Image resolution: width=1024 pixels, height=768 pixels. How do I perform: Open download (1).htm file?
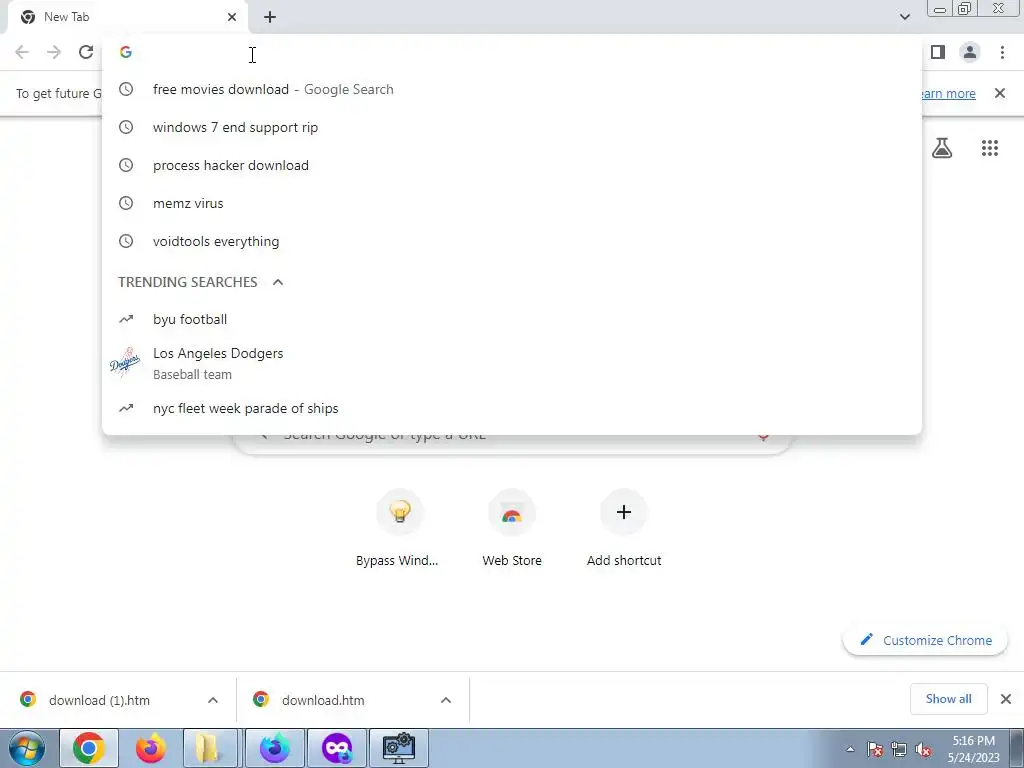[98, 700]
